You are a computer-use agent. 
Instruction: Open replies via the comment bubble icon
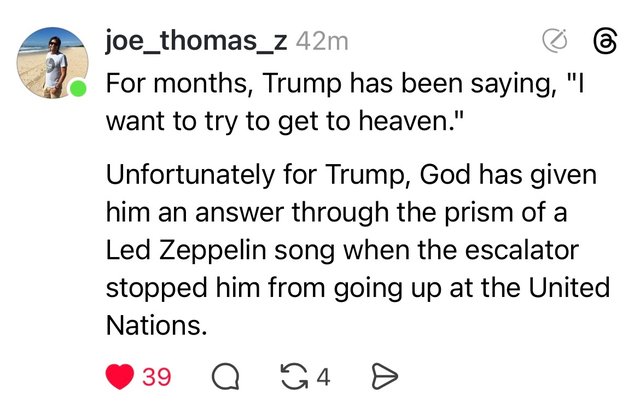click(226, 376)
